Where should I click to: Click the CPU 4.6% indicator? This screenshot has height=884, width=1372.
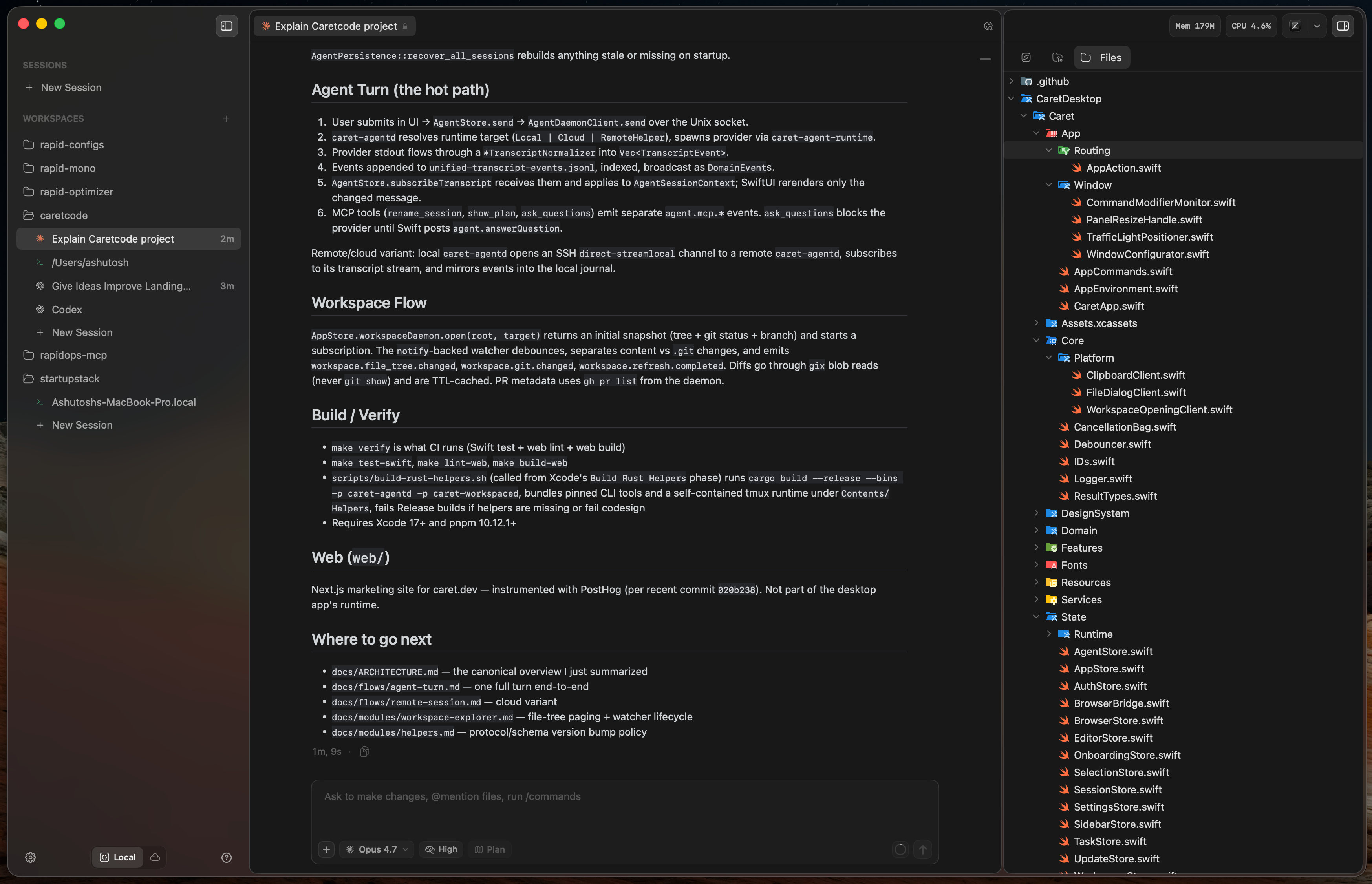[x=1251, y=26]
